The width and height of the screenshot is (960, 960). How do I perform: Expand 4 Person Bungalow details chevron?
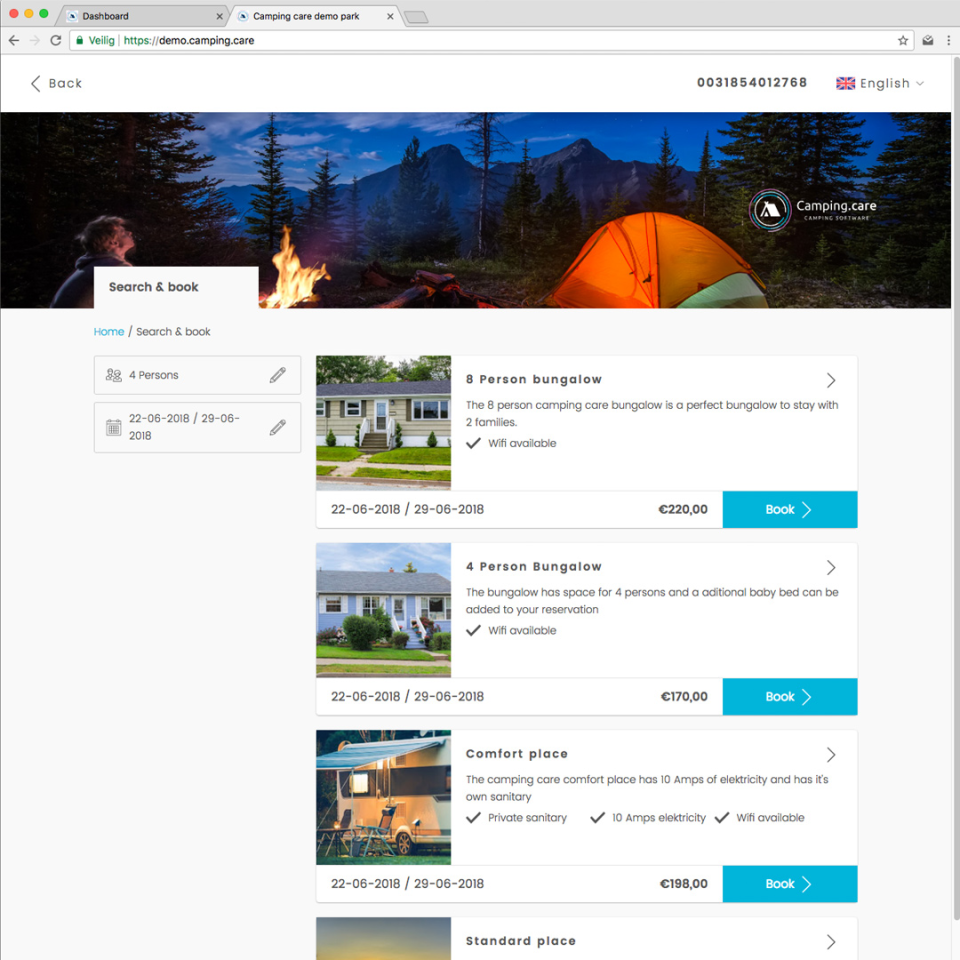[831, 568]
